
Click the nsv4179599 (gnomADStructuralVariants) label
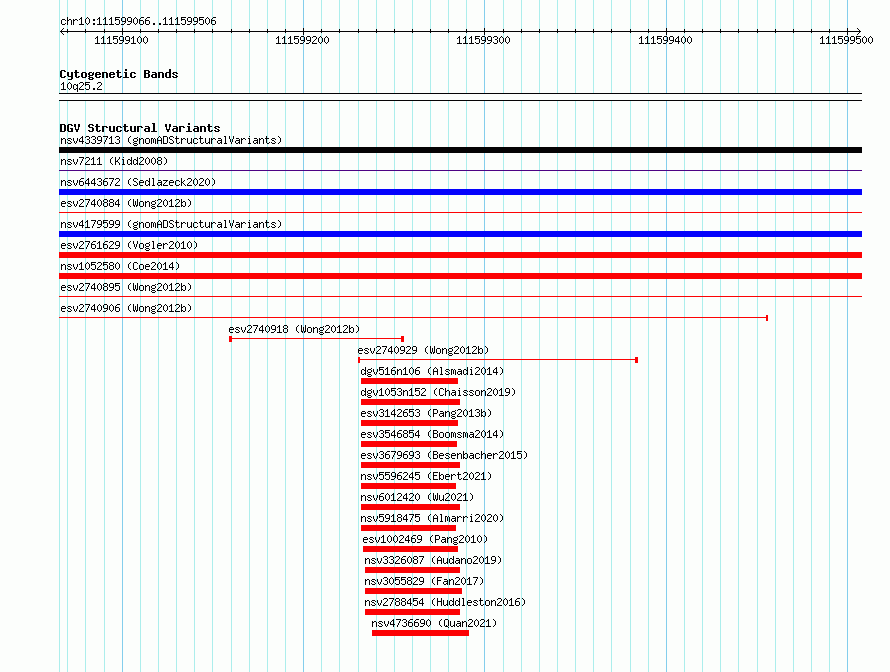pyautogui.click(x=171, y=224)
